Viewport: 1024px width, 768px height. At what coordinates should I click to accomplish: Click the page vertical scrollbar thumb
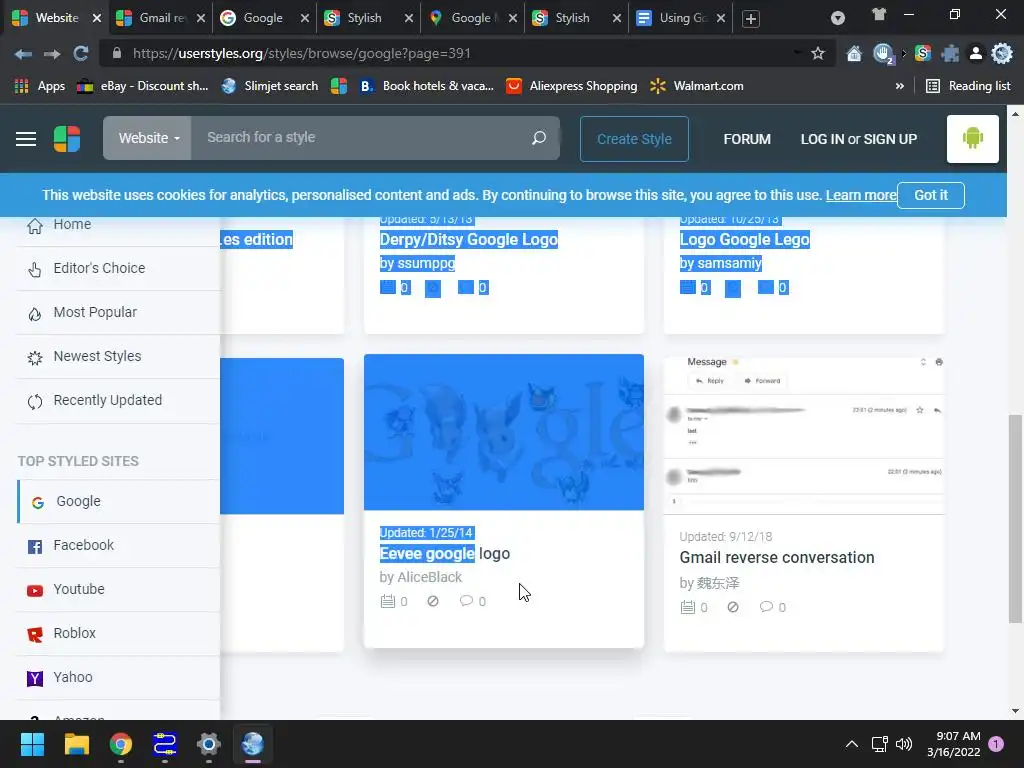tap(1015, 519)
